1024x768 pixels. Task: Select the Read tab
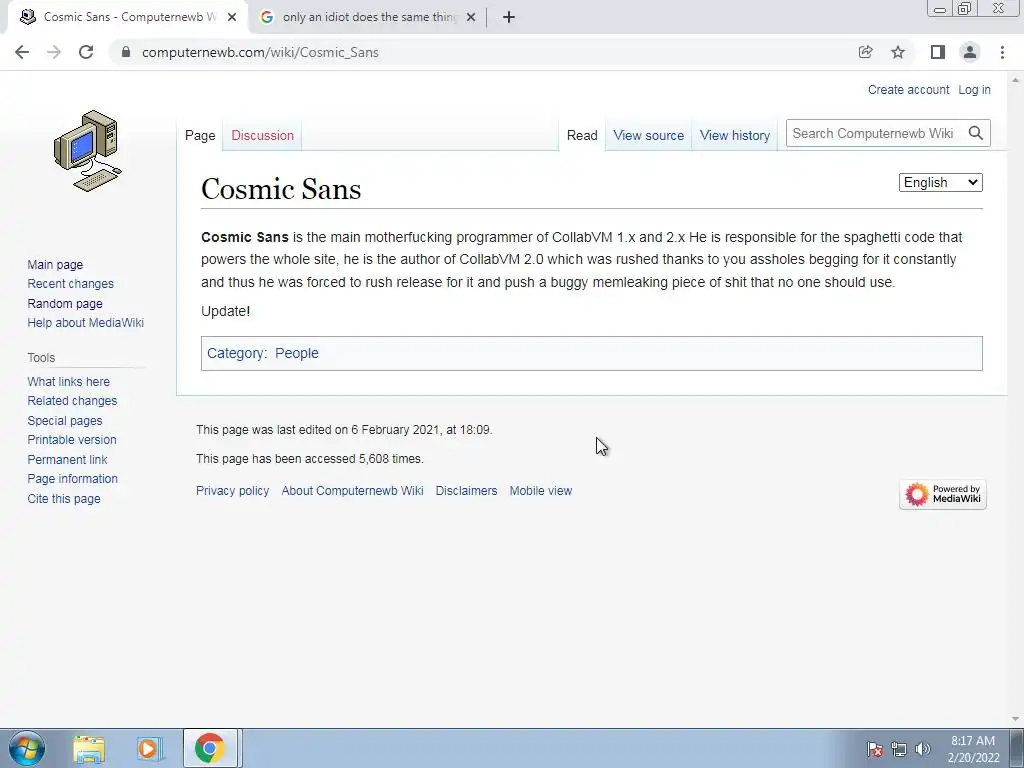point(582,135)
